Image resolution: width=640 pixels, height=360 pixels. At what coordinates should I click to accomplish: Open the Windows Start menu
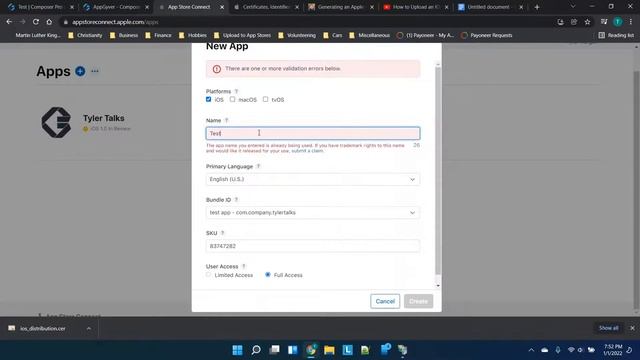237,350
